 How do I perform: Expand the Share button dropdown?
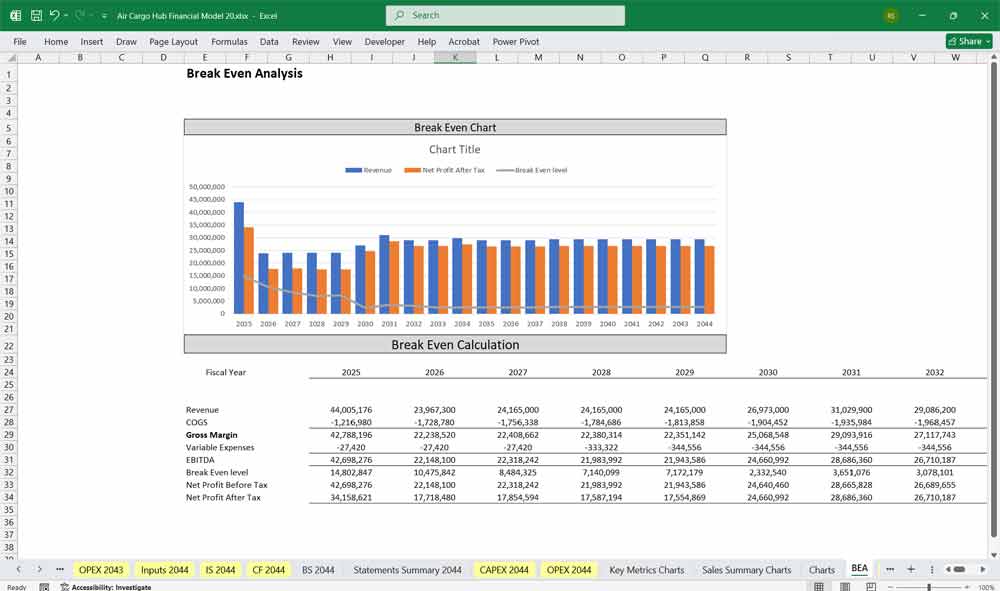(988, 41)
